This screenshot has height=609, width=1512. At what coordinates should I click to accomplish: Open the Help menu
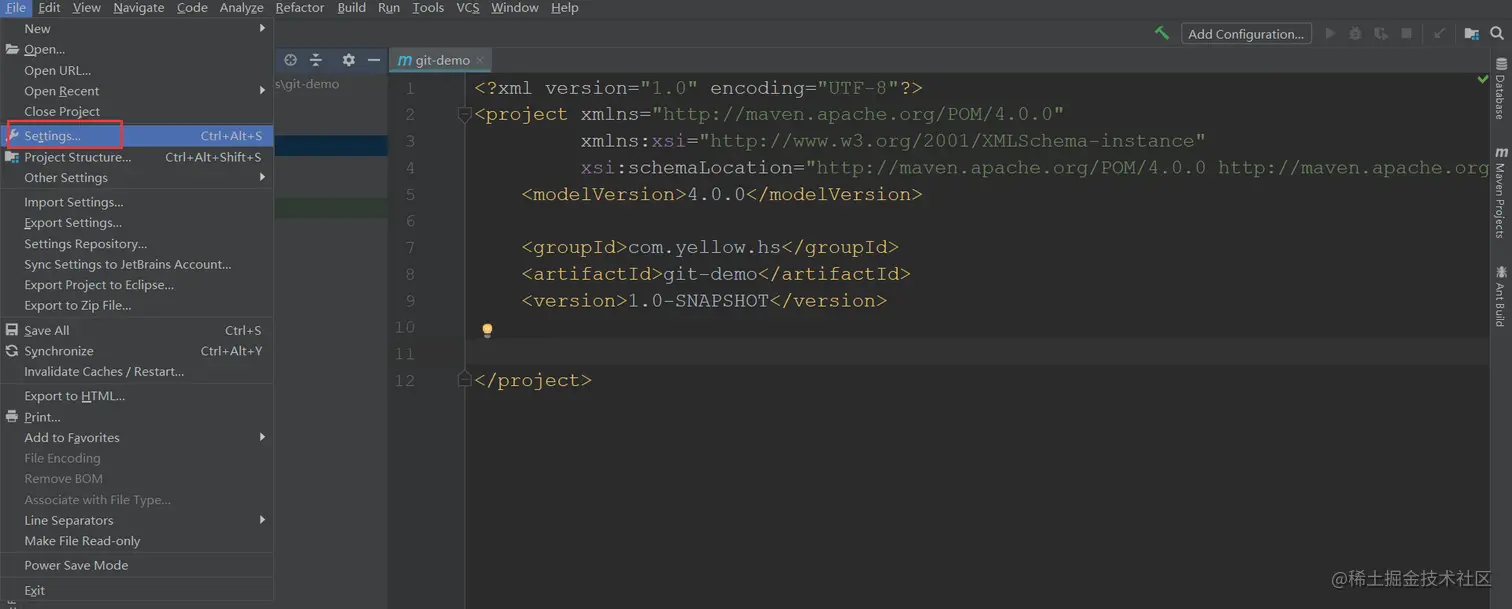click(x=565, y=8)
